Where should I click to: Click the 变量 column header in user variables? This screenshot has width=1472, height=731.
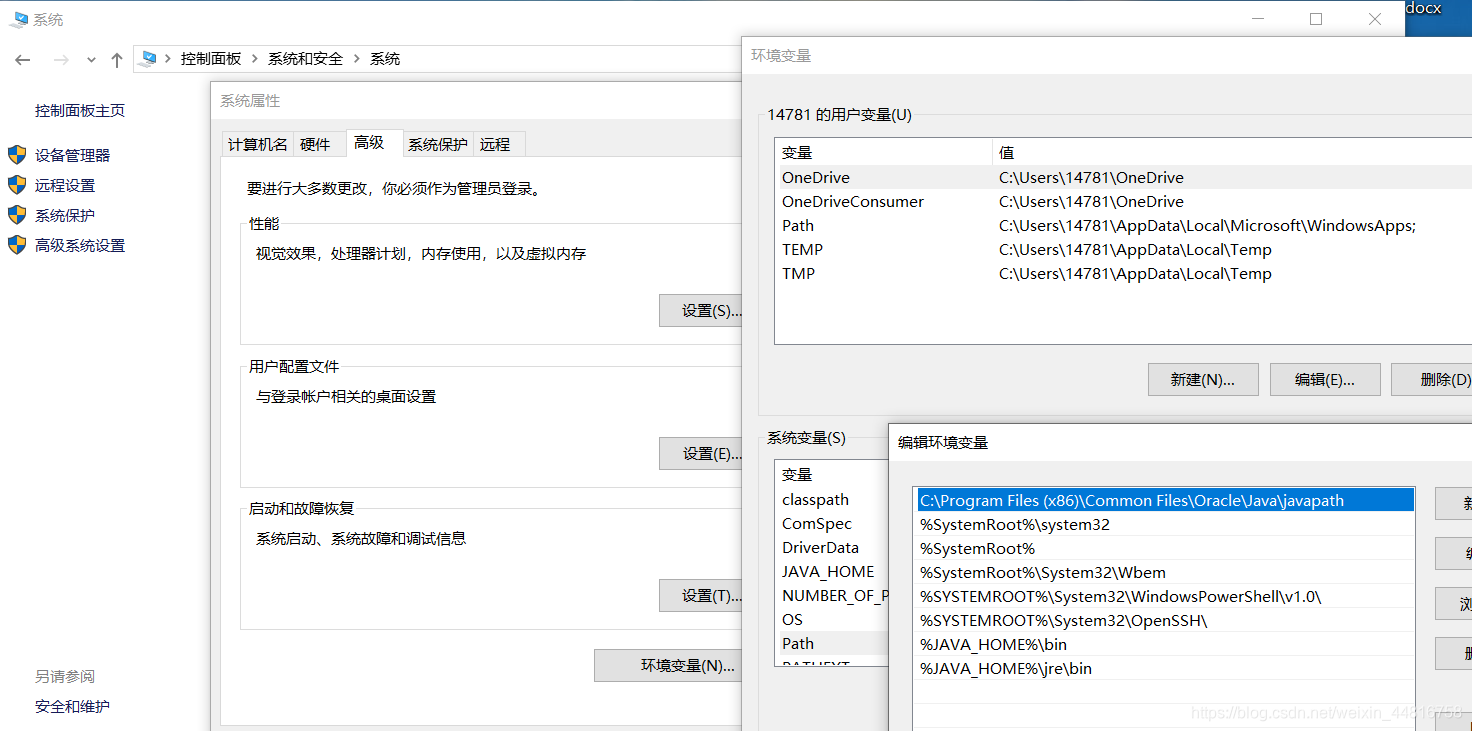(x=884, y=153)
